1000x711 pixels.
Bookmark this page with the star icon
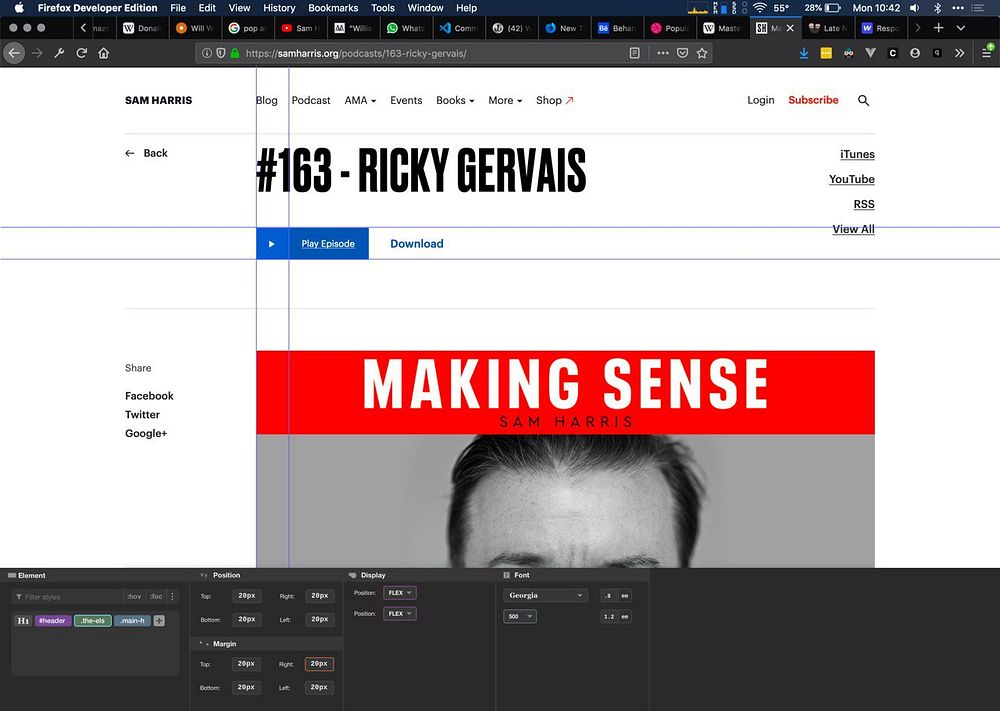tap(702, 54)
